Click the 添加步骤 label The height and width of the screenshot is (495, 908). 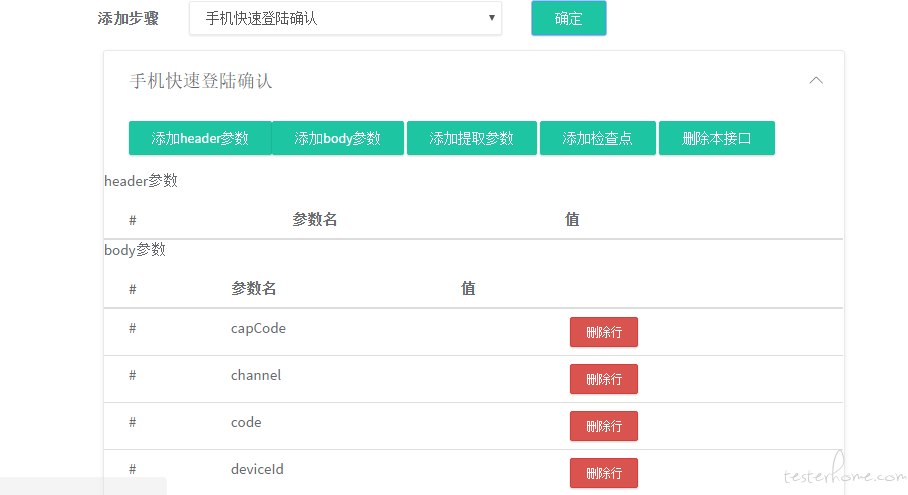(128, 18)
